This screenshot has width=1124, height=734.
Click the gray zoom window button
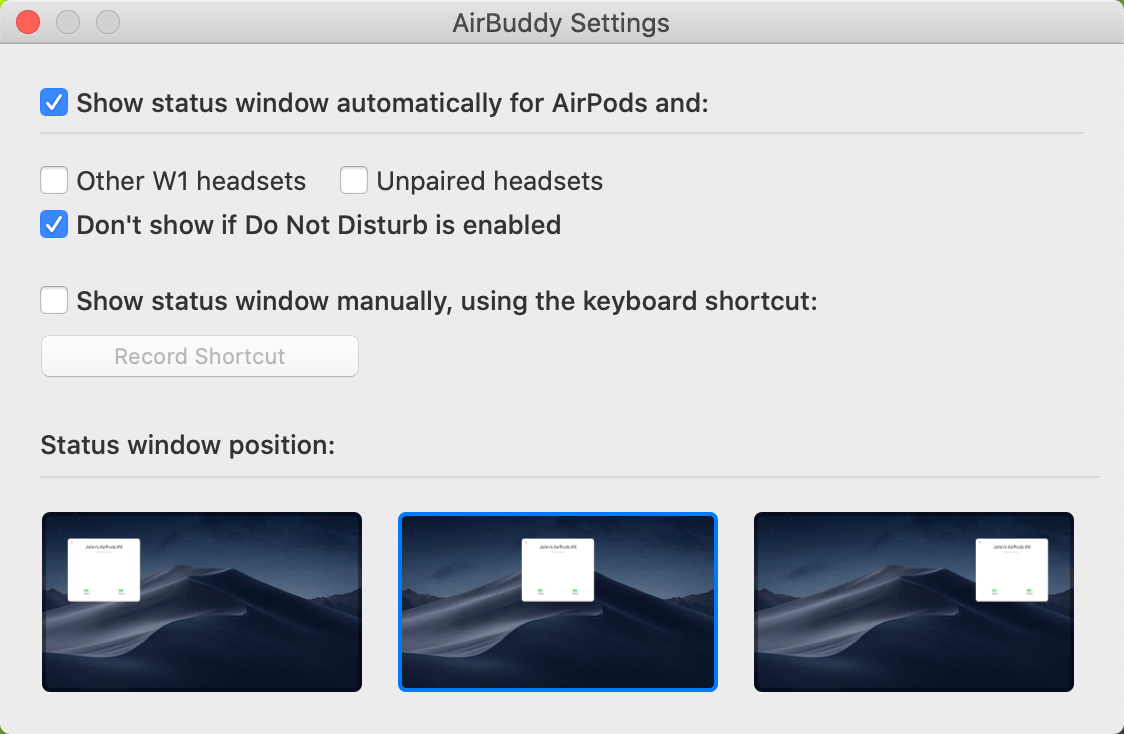point(107,22)
